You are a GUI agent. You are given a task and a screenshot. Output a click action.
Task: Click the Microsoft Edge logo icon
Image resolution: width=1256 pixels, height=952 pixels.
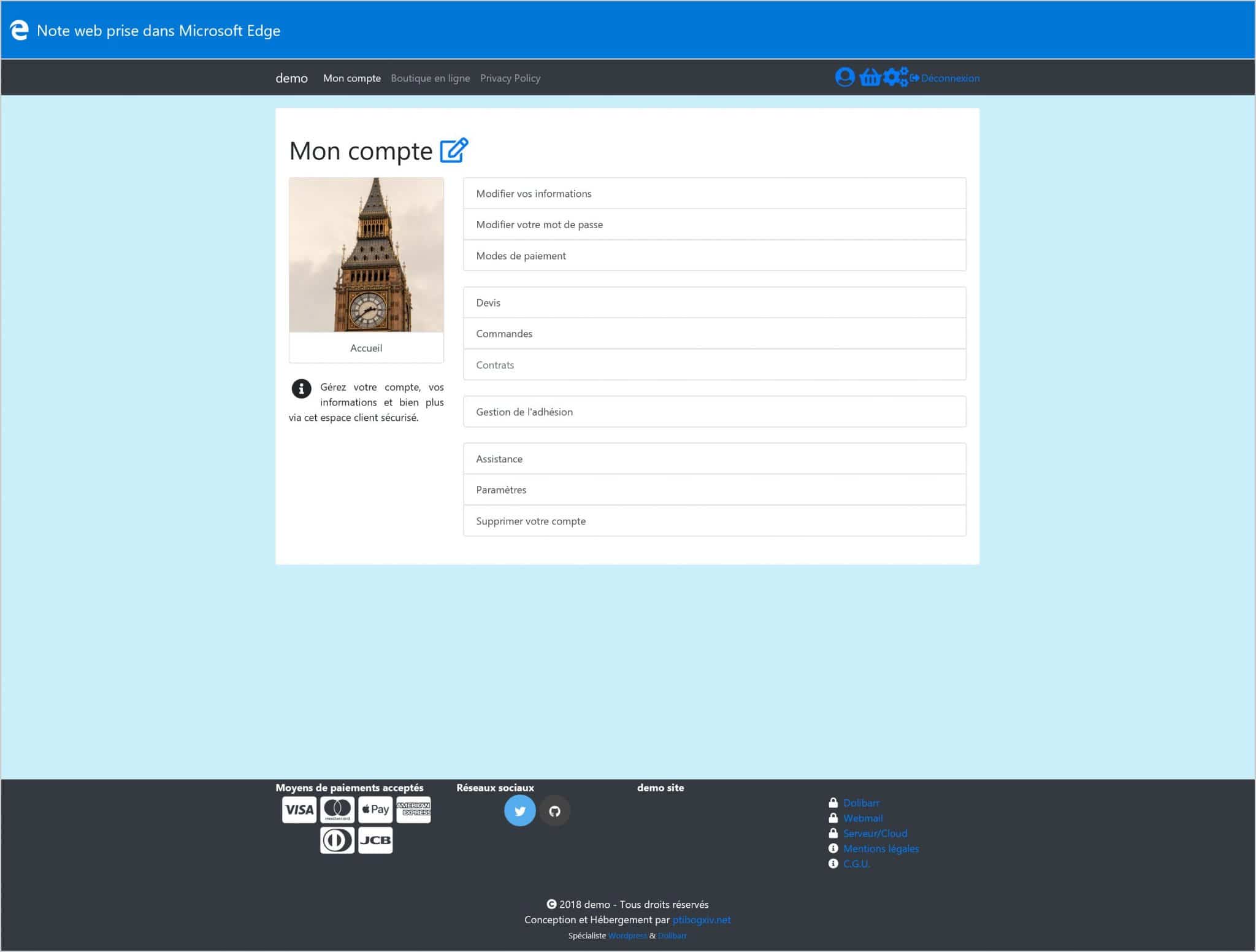coord(19,30)
